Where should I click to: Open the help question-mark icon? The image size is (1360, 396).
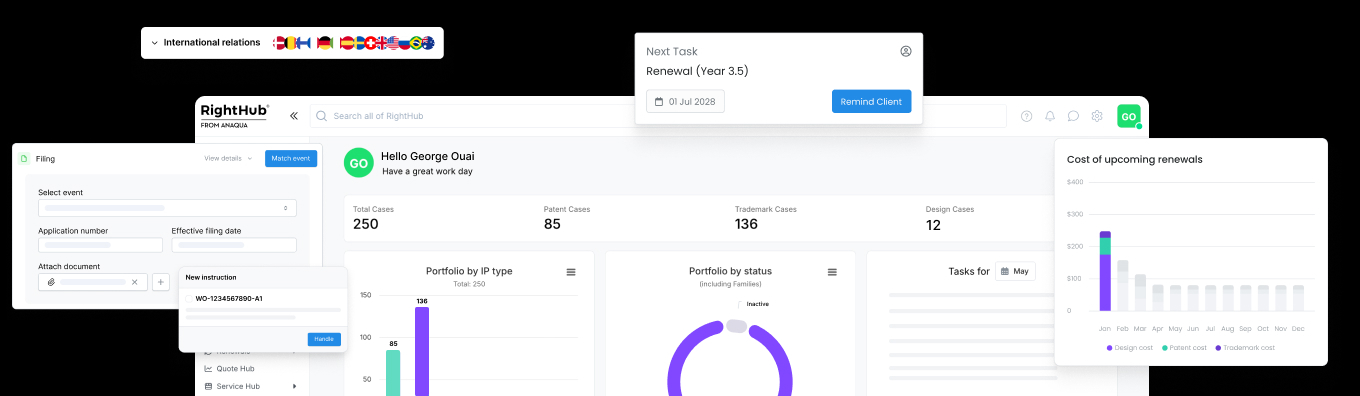click(1026, 116)
